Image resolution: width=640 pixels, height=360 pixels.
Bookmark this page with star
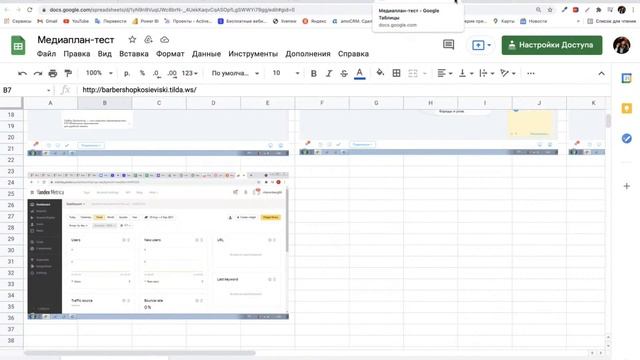point(550,10)
